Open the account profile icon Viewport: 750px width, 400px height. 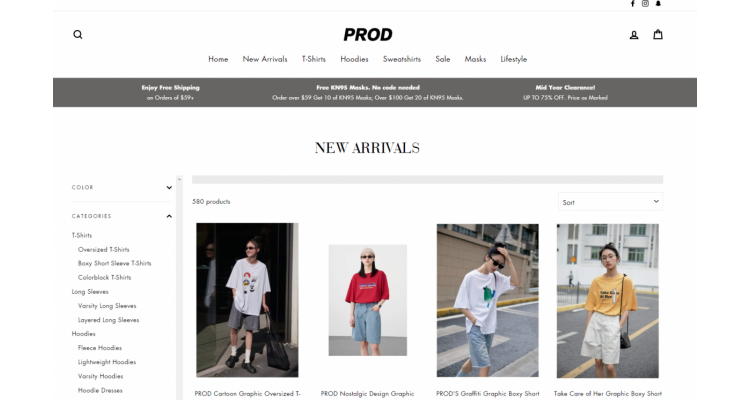coord(634,34)
